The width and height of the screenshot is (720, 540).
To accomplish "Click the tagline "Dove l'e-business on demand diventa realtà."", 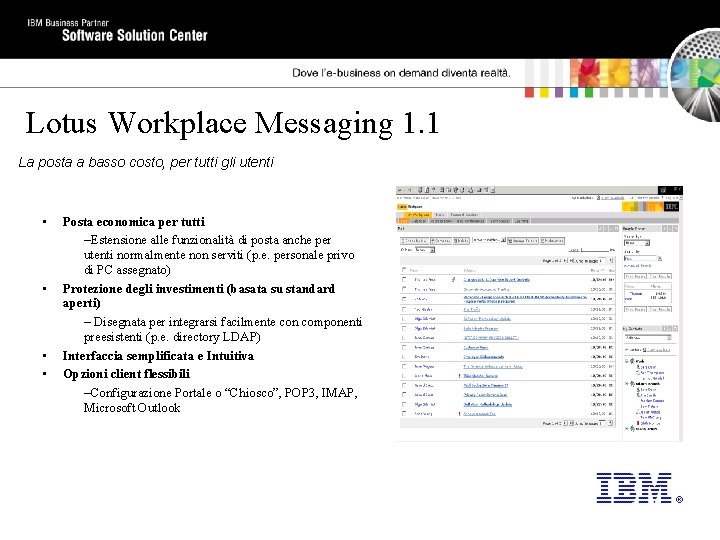I will (x=401, y=73).
